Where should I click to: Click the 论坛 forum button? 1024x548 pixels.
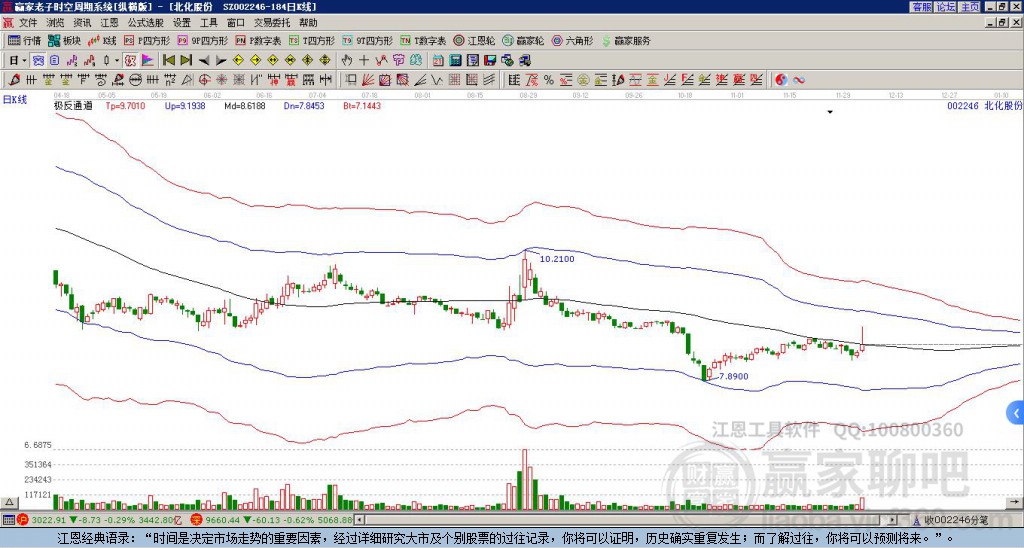click(945, 7)
